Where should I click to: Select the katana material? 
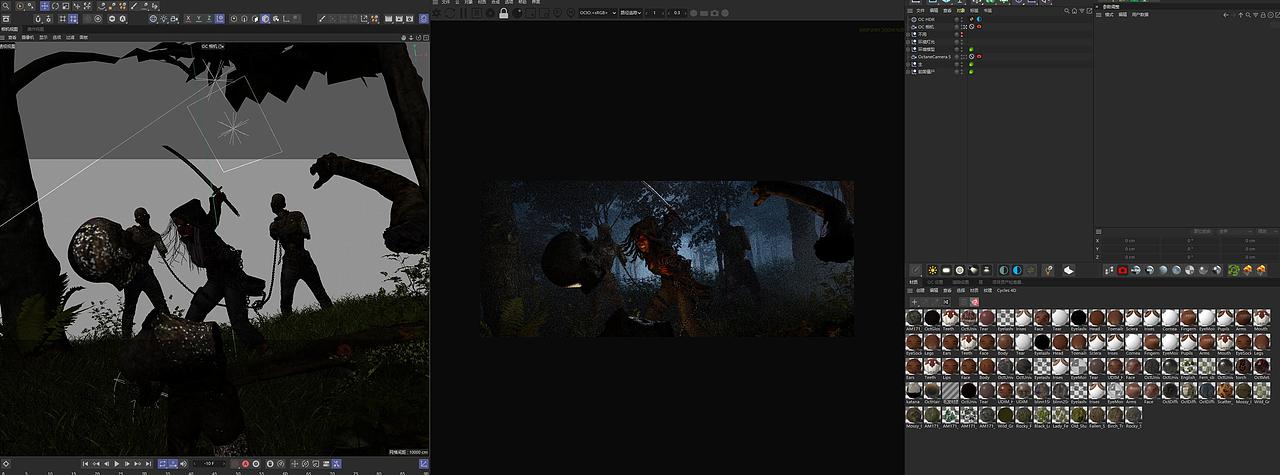(x=914, y=391)
